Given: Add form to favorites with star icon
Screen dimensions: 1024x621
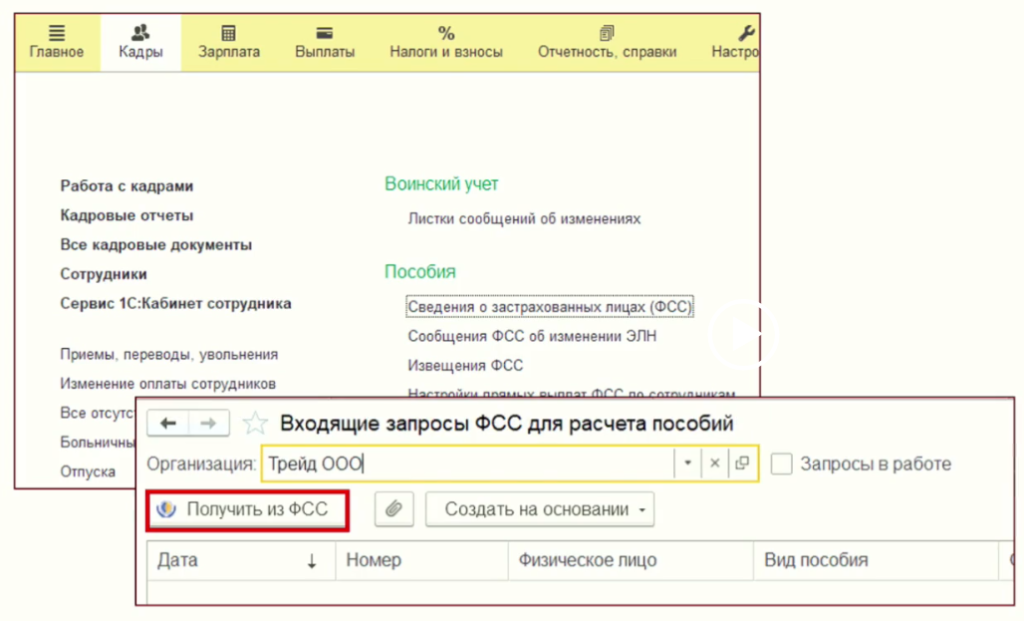Looking at the screenshot, I should 256,424.
